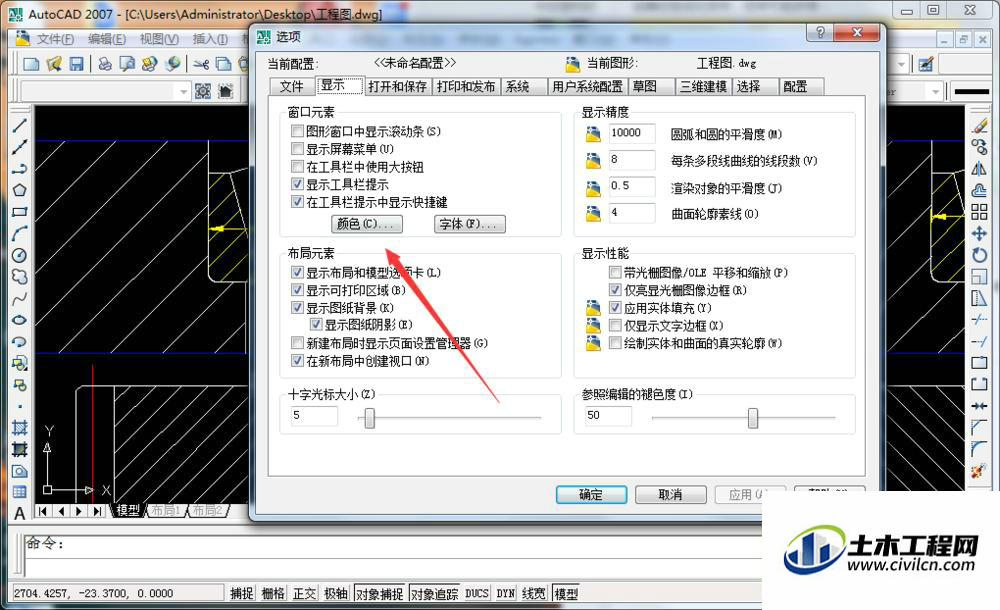Viewport: 1000px width, 610px height.
Task: Open dropdown beside the black lineweight sample
Action: (936, 92)
